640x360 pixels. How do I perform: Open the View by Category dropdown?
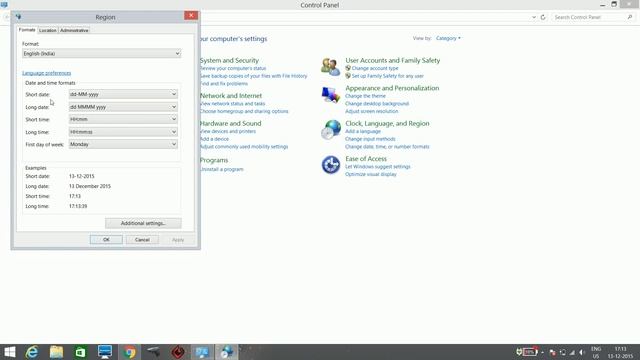448,38
